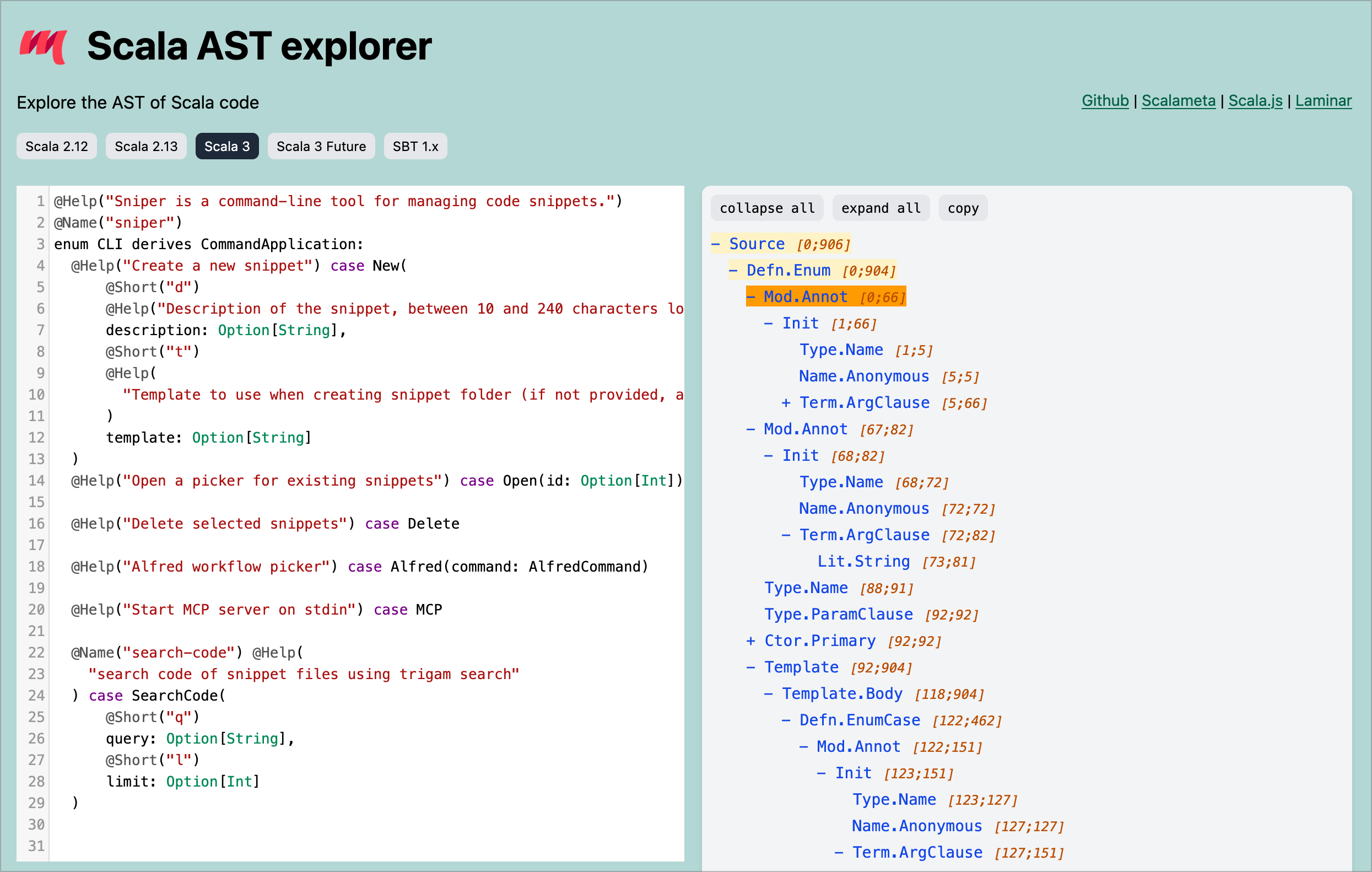Select the SBT 1.x version

[415, 146]
